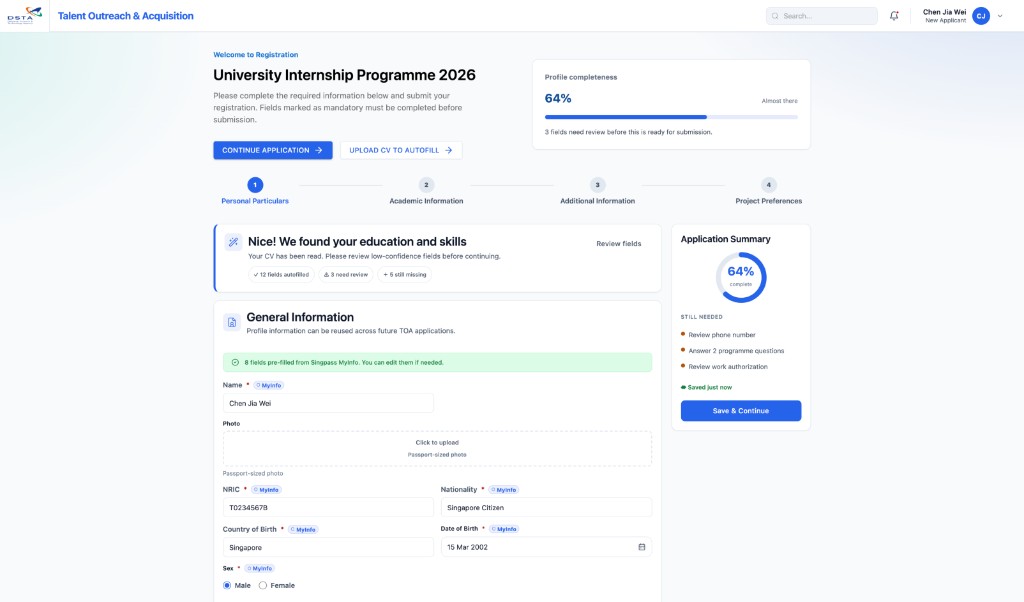Click the Welcome to Registration link

pyautogui.click(x=255, y=55)
